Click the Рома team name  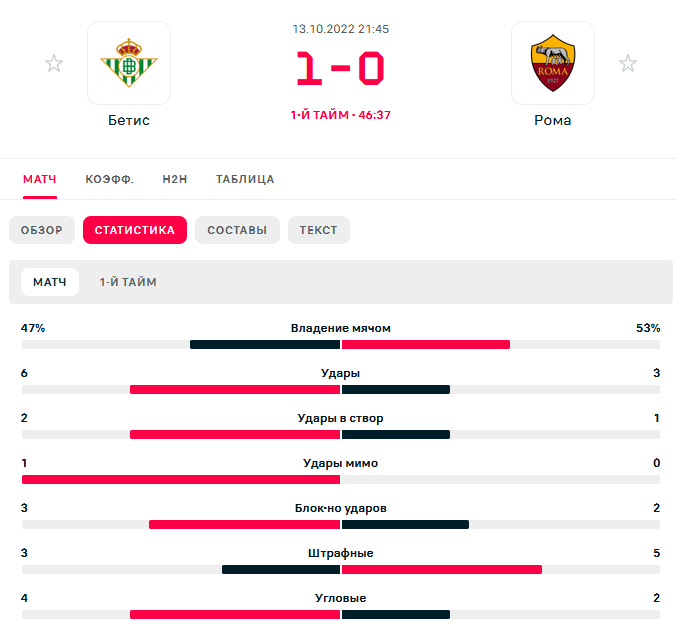pyautogui.click(x=553, y=120)
